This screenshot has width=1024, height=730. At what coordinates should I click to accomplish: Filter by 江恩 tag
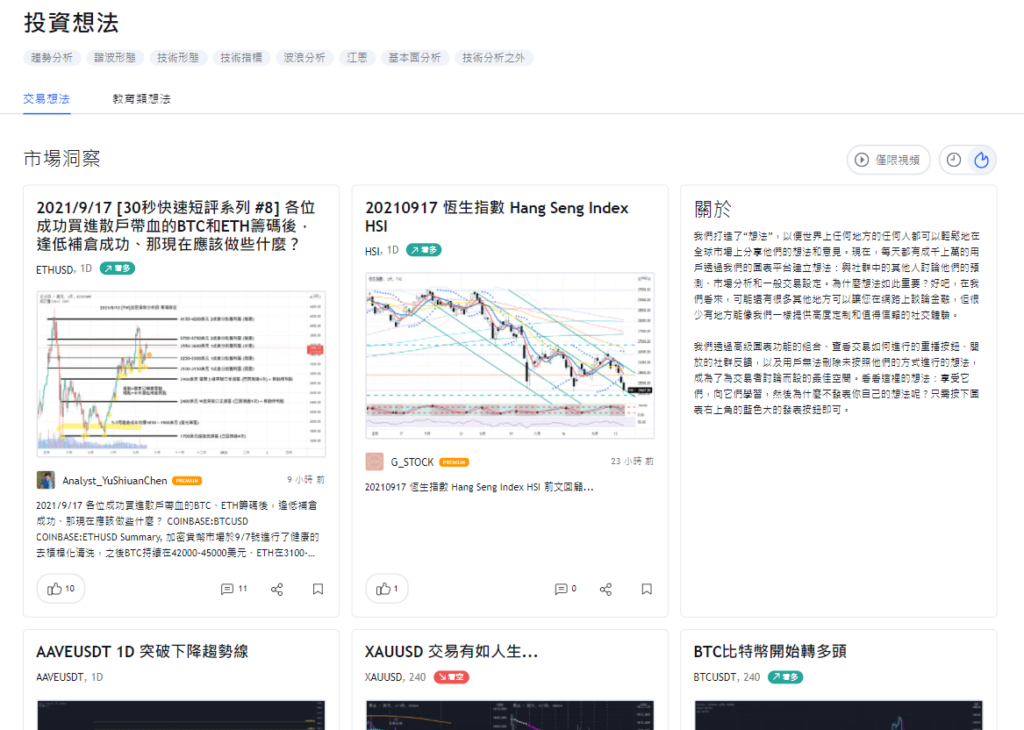(x=357, y=57)
